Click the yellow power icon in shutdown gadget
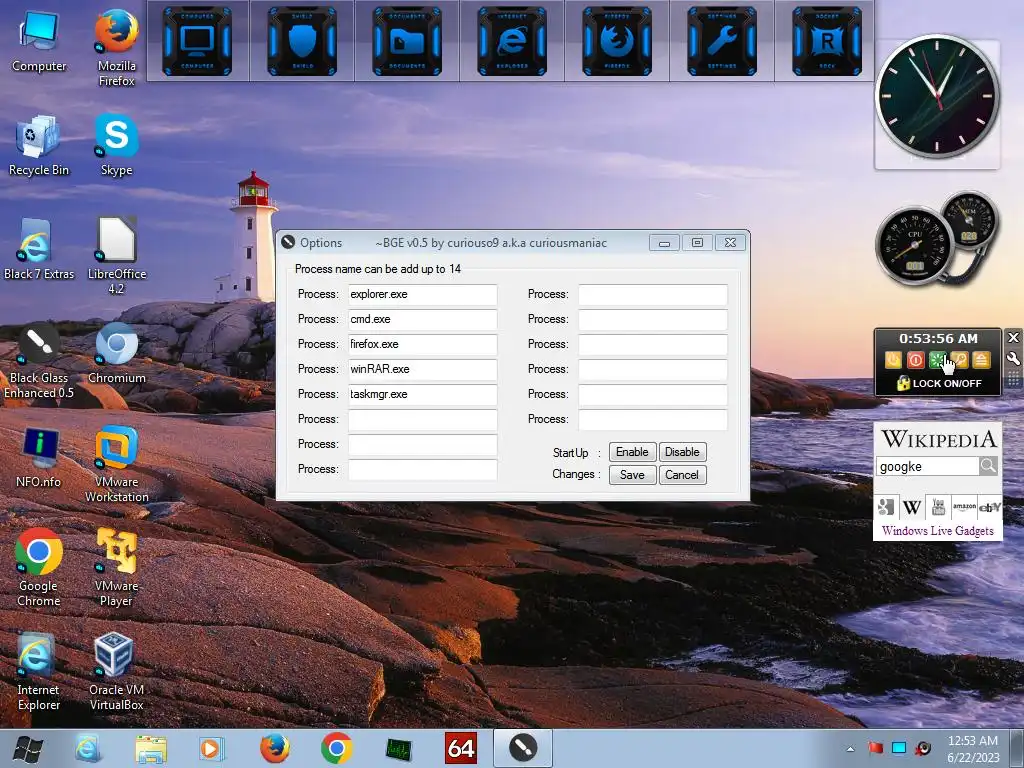This screenshot has width=1024, height=768. 893,360
